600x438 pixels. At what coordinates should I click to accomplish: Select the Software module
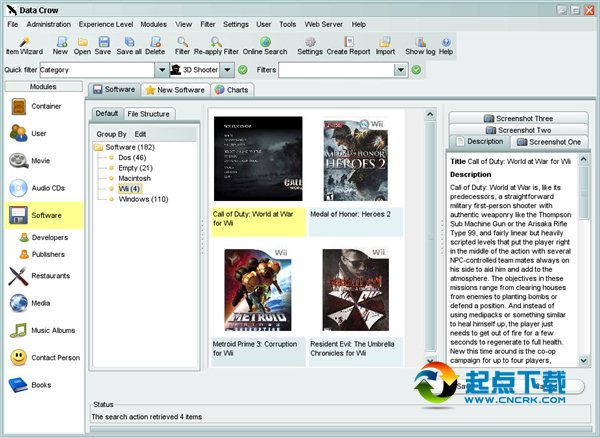click(44, 215)
